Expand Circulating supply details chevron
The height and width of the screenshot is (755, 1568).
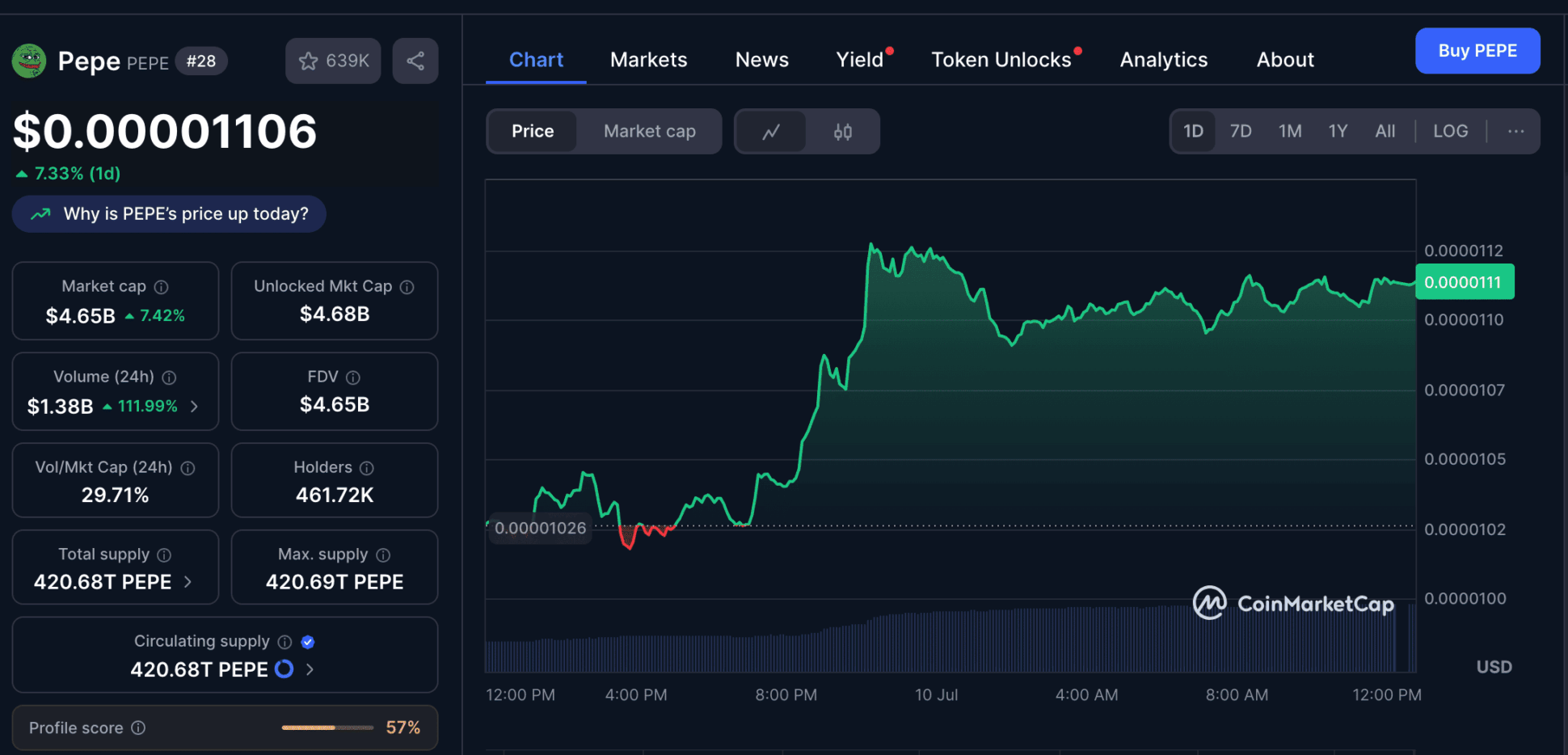[310, 669]
